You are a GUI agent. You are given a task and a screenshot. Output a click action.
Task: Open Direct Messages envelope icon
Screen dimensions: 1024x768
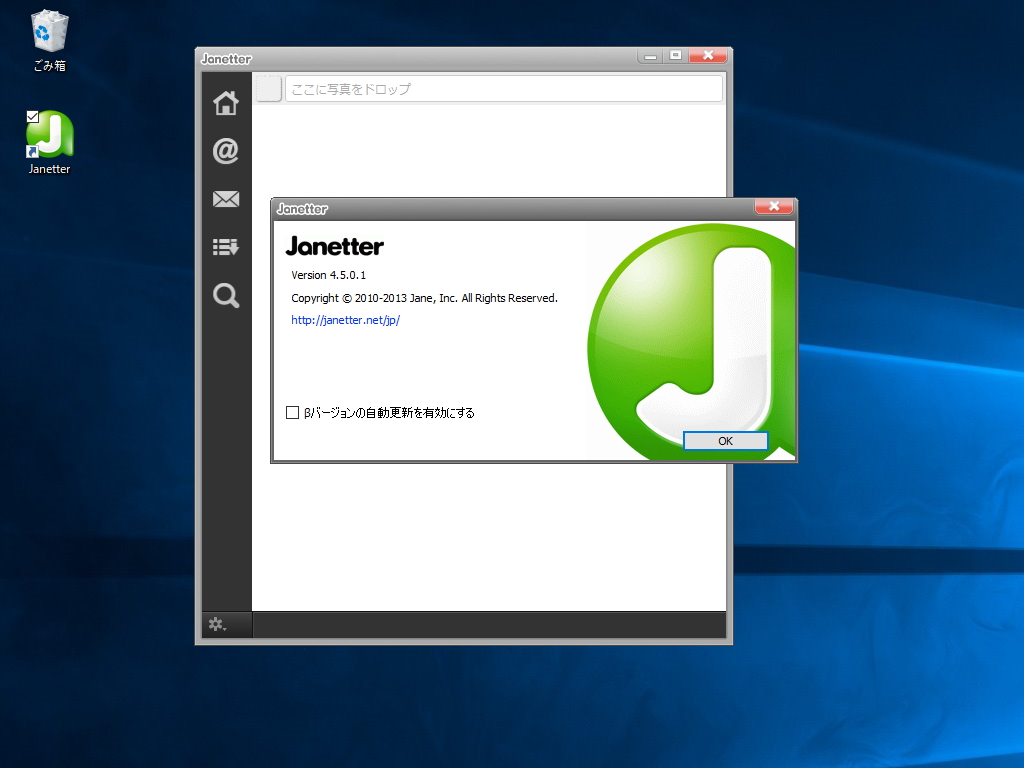click(x=226, y=199)
